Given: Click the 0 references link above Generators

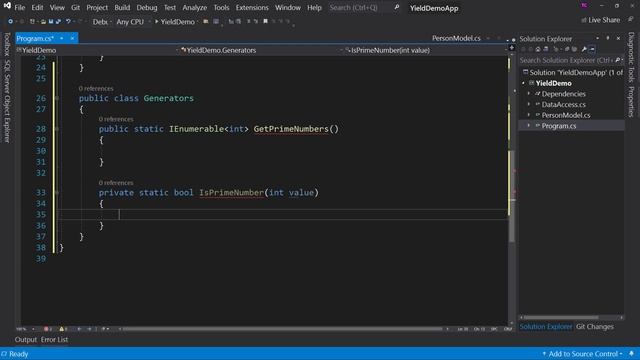Looking at the screenshot, I should [96, 88].
